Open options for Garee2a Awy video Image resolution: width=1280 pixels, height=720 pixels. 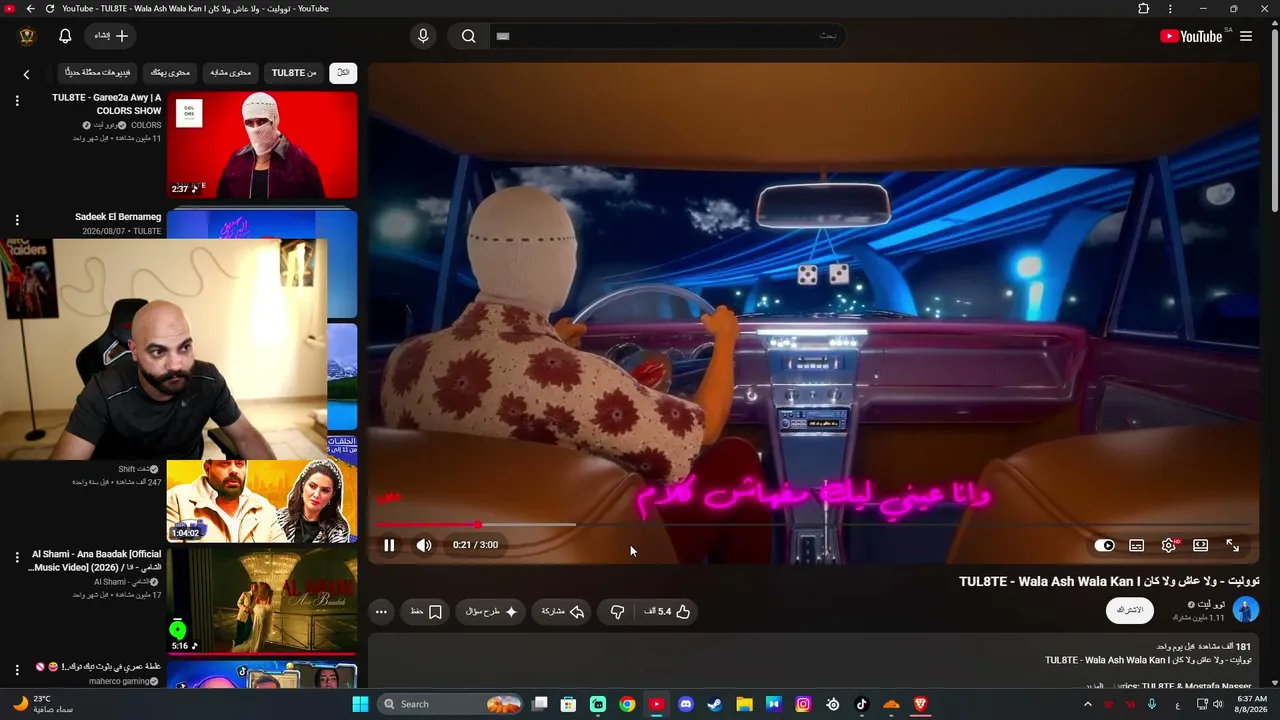[17, 101]
